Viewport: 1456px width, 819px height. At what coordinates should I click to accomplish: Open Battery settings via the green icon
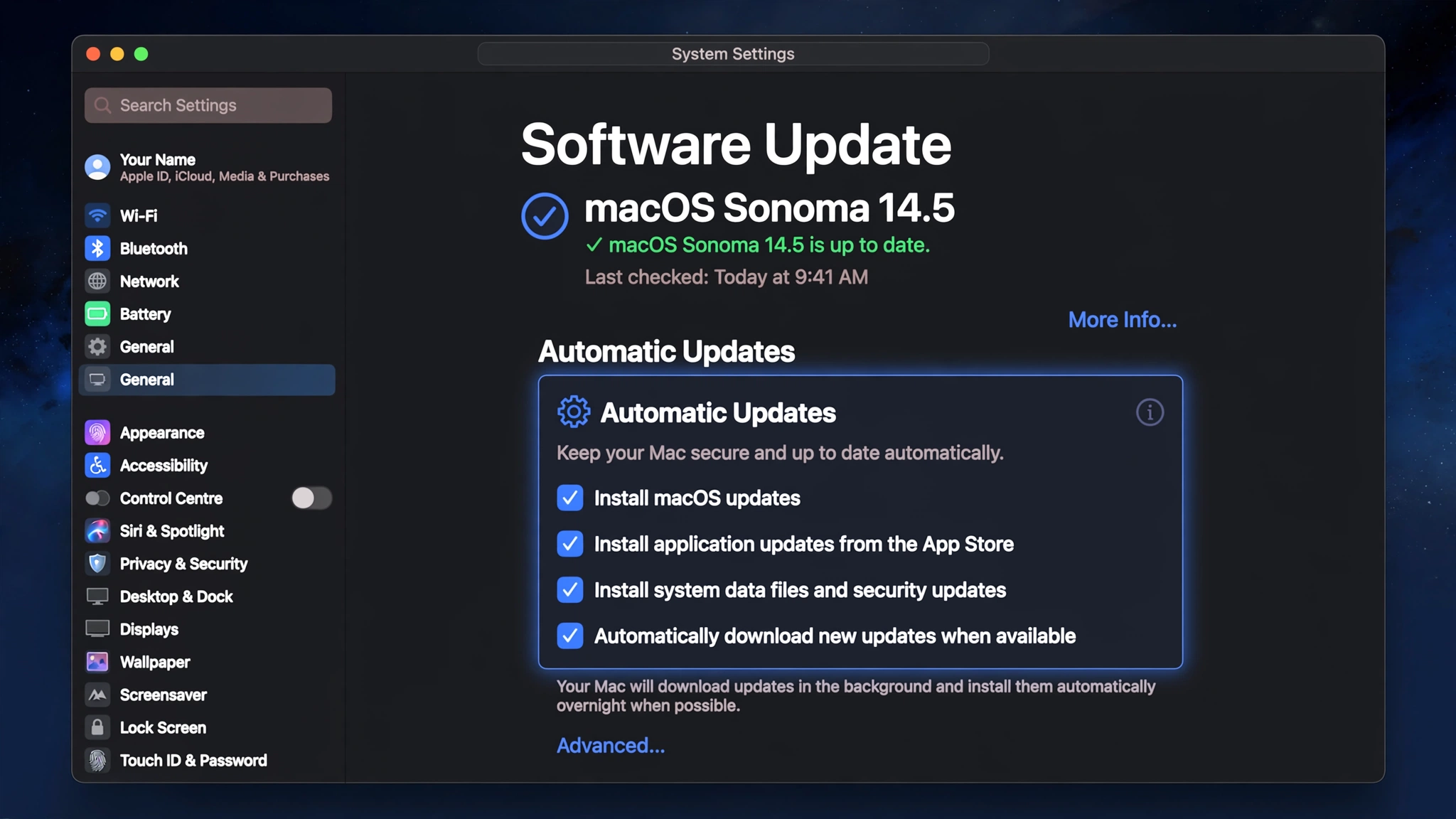coord(97,314)
